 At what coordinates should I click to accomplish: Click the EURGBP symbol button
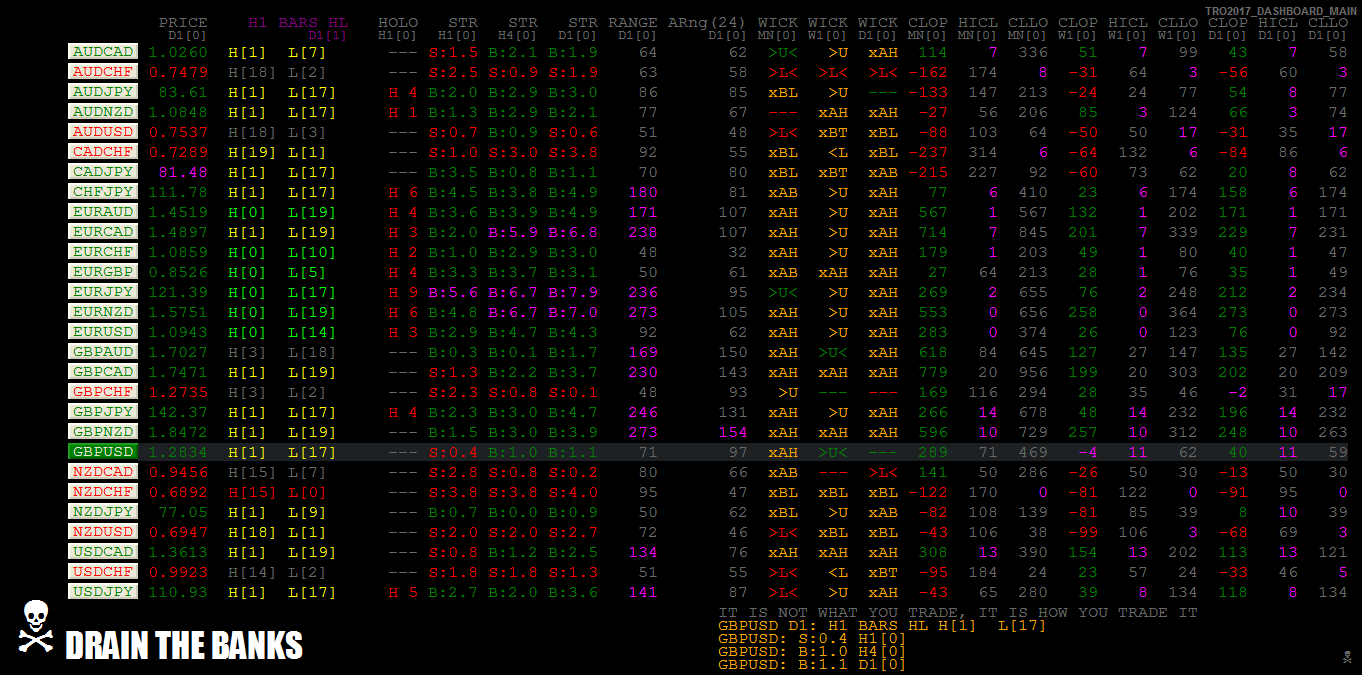coord(103,271)
